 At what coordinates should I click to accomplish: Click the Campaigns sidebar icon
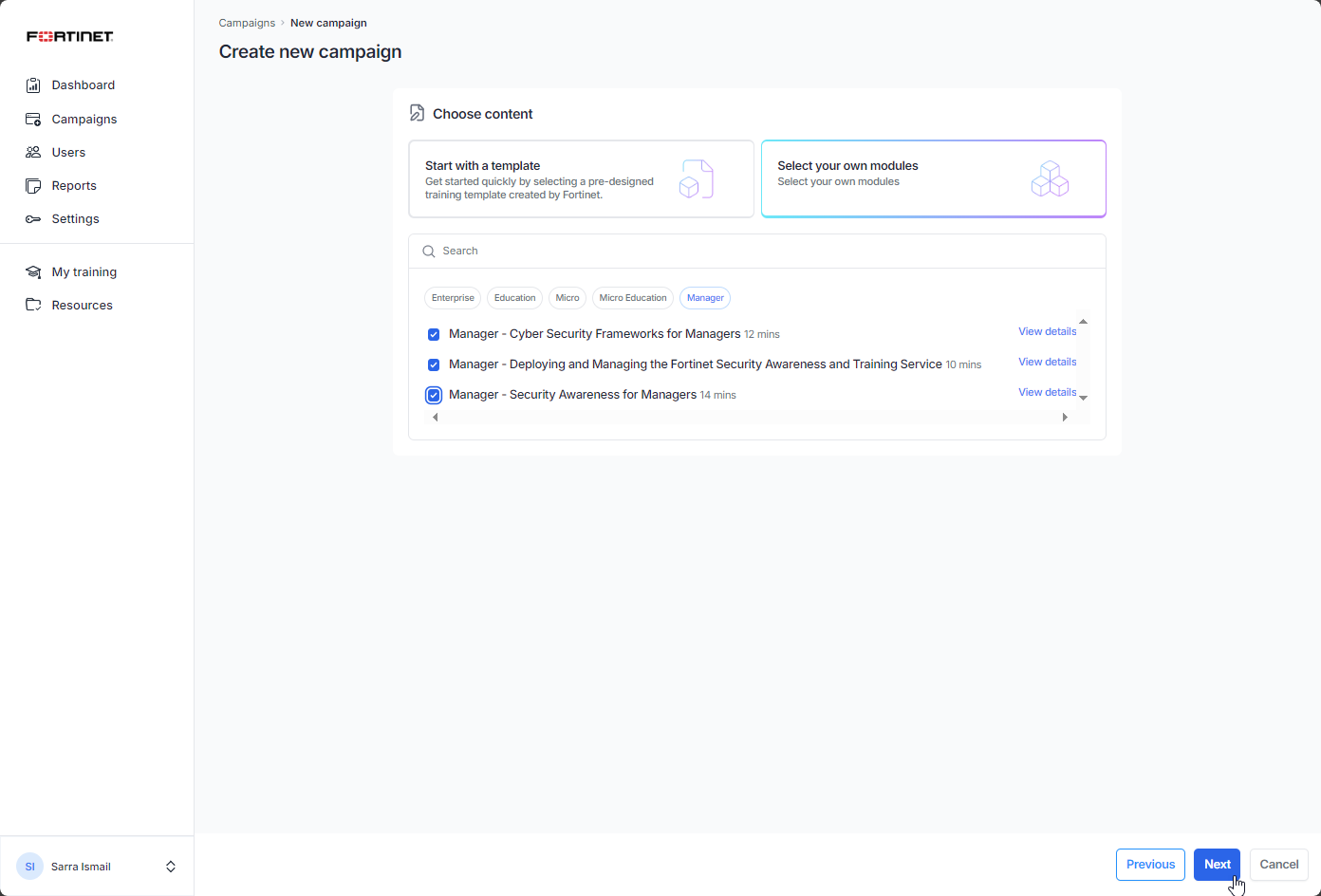point(33,119)
